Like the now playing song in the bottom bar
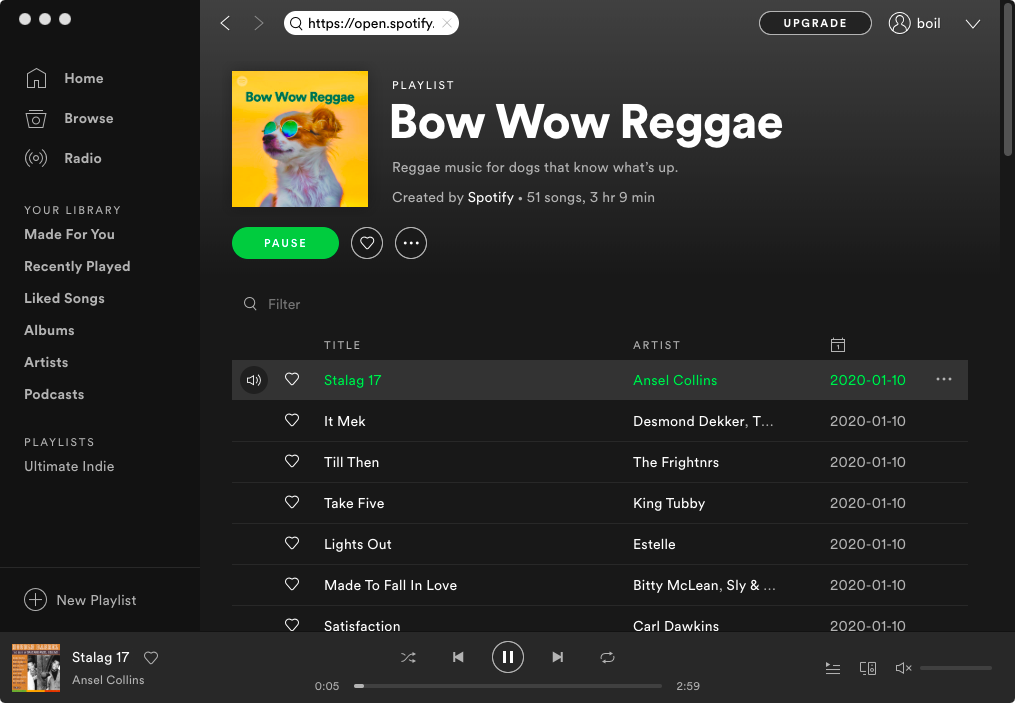Image resolution: width=1015 pixels, height=703 pixels. point(151,658)
